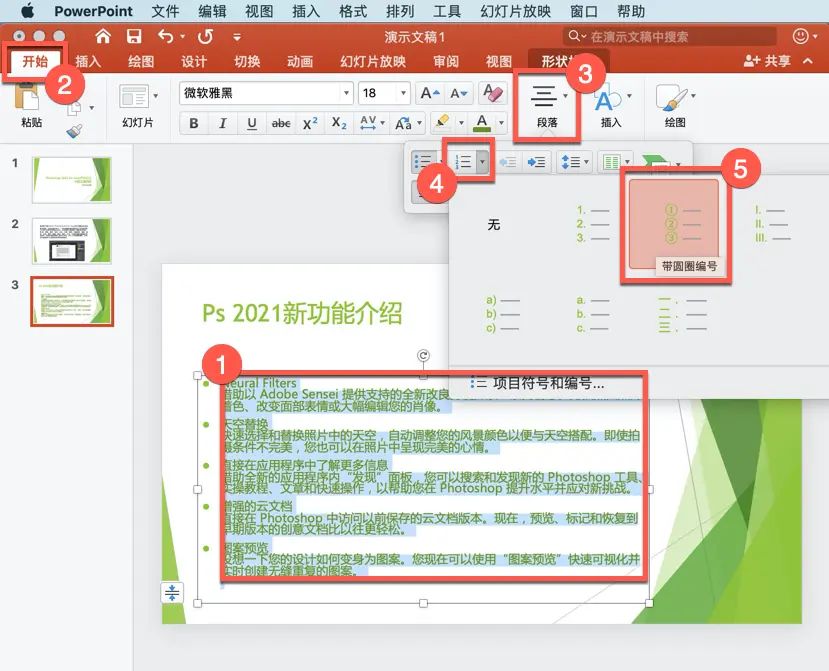This screenshot has width=829, height=671.
Task: Toggle italic formatting
Action: tap(223, 123)
